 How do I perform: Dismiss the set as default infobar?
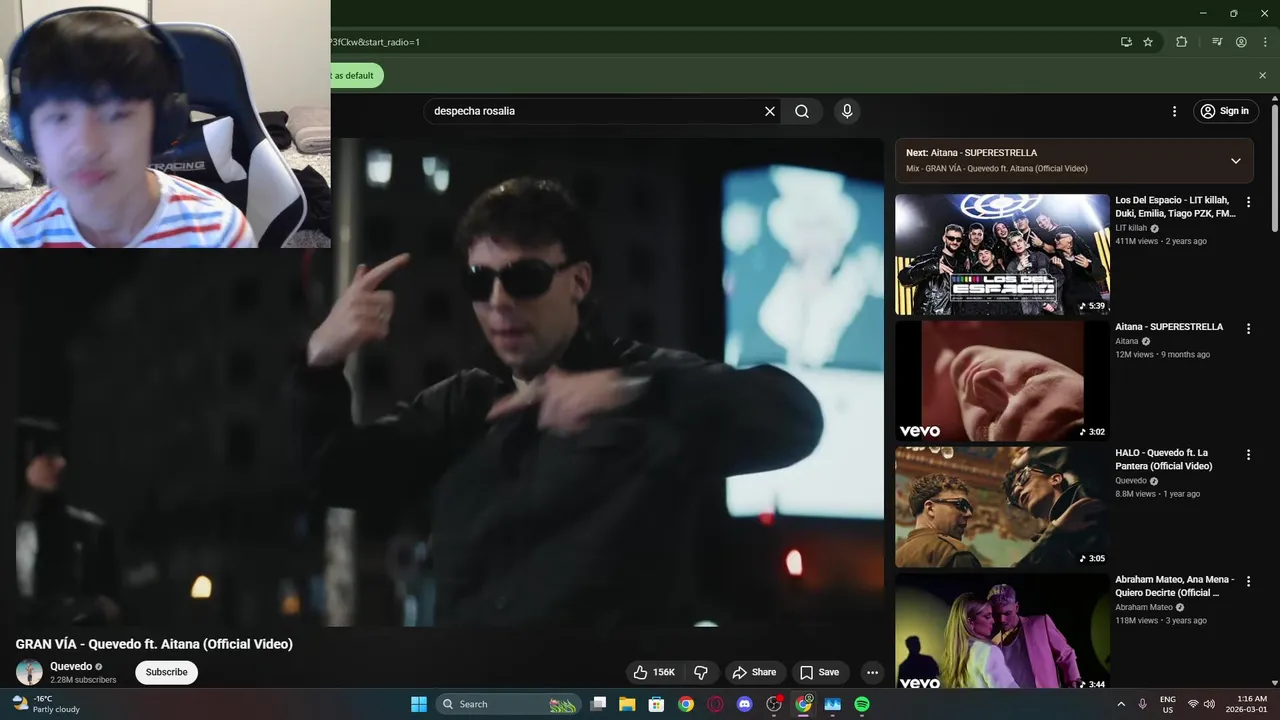point(1262,75)
